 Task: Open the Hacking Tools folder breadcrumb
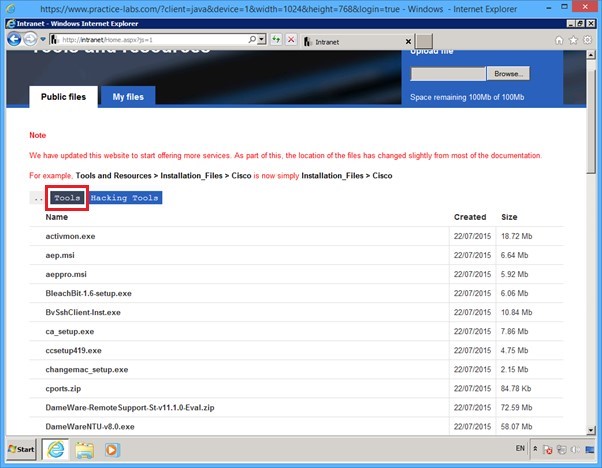[x=125, y=198]
